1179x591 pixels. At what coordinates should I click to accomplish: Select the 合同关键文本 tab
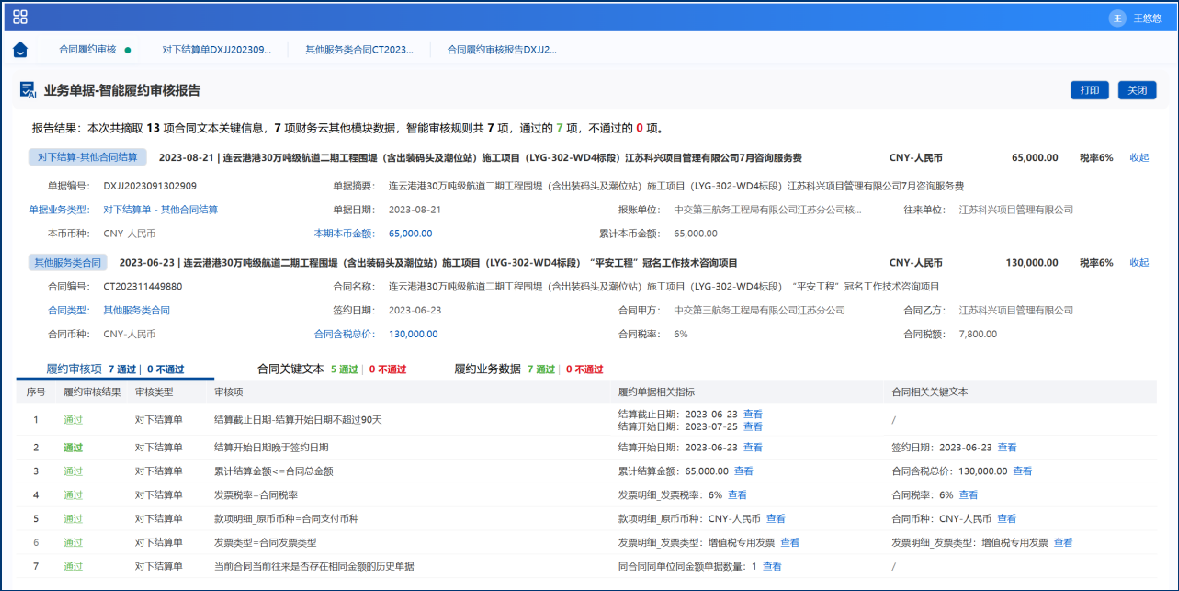[x=332, y=369]
